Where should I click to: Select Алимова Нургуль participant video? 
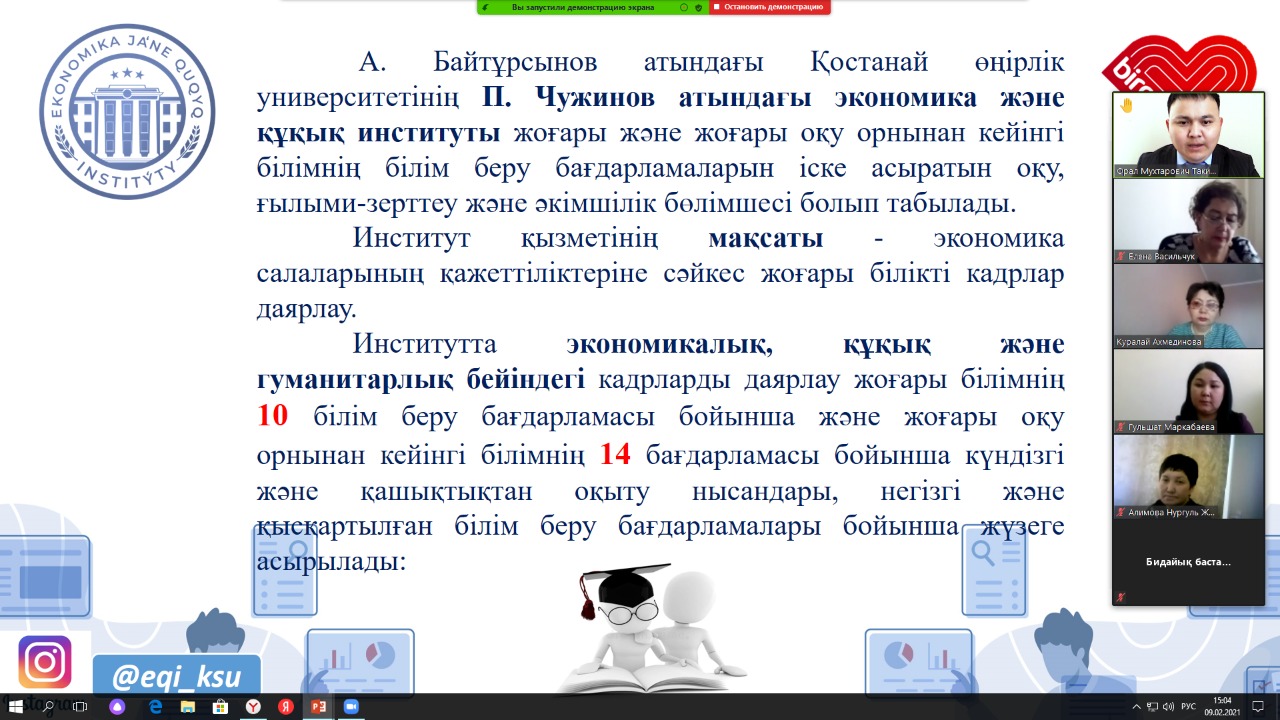click(x=1188, y=476)
